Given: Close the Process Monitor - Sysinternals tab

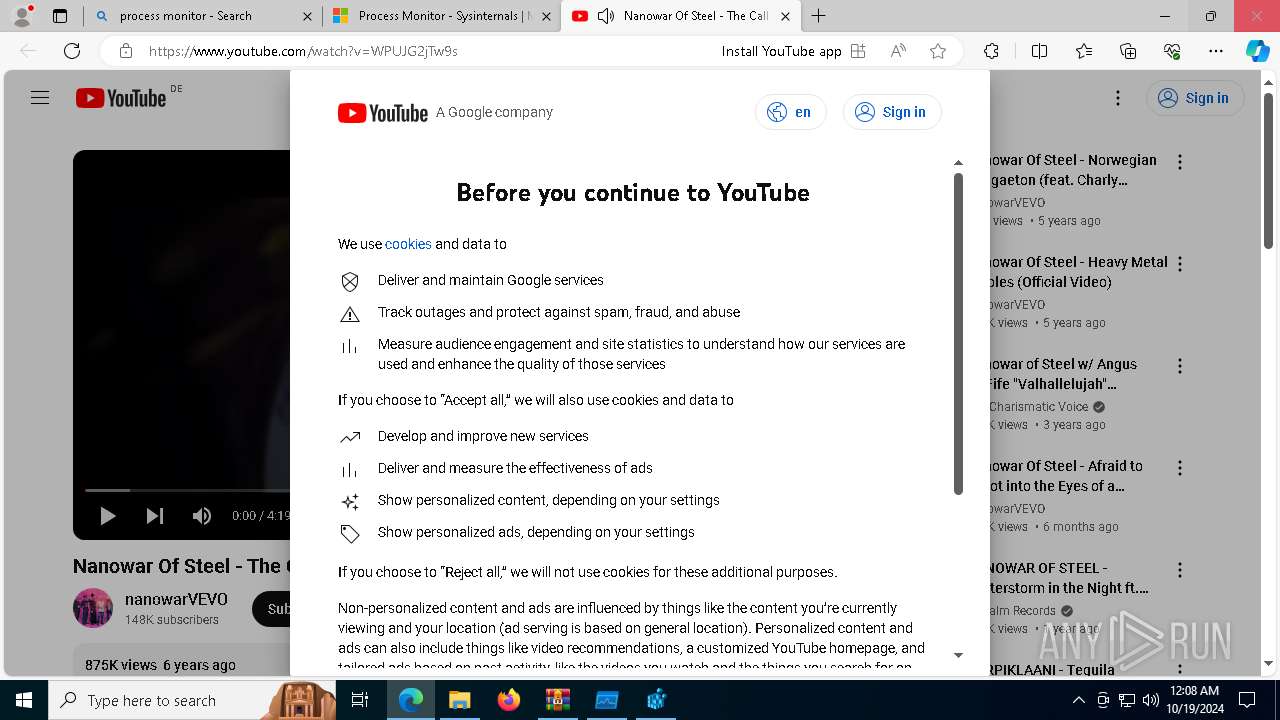Looking at the screenshot, I should [x=546, y=16].
